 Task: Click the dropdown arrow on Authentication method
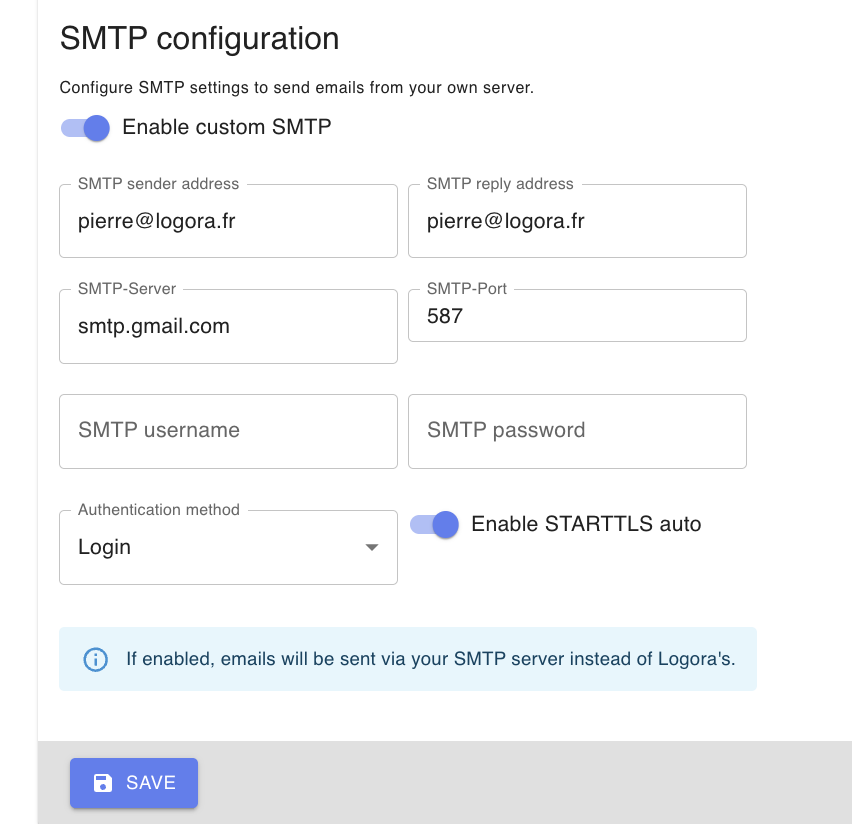[371, 547]
